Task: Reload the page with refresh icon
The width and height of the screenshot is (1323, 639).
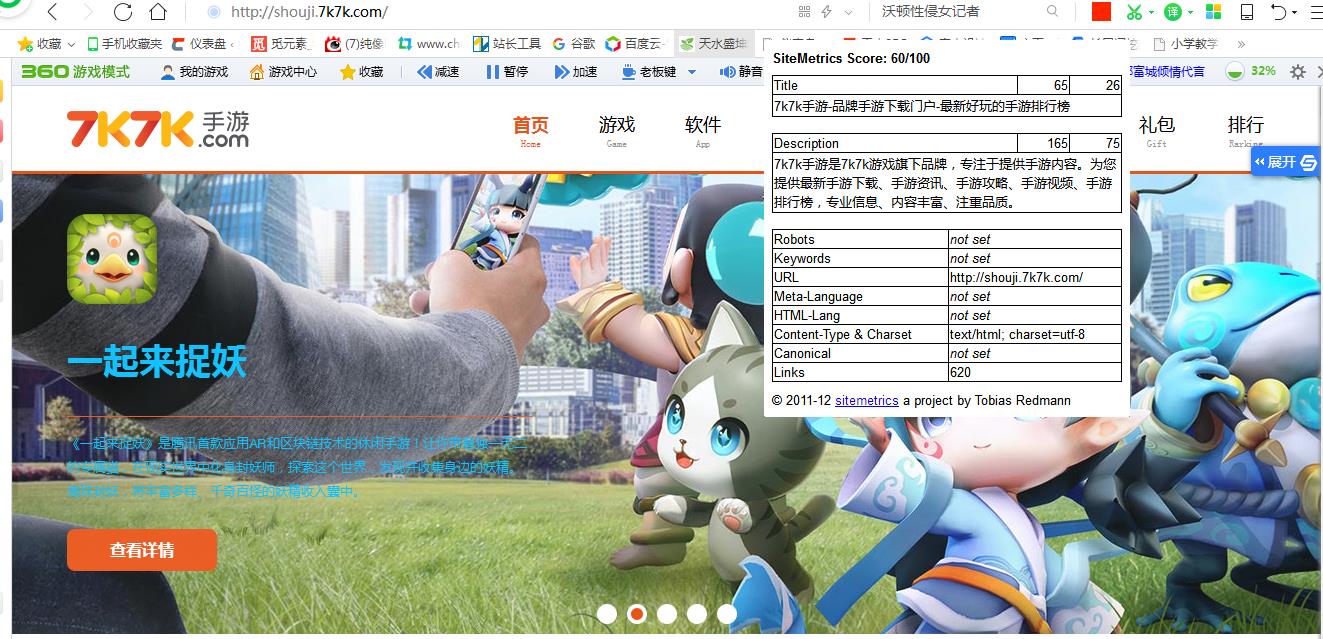Action: 123,12
